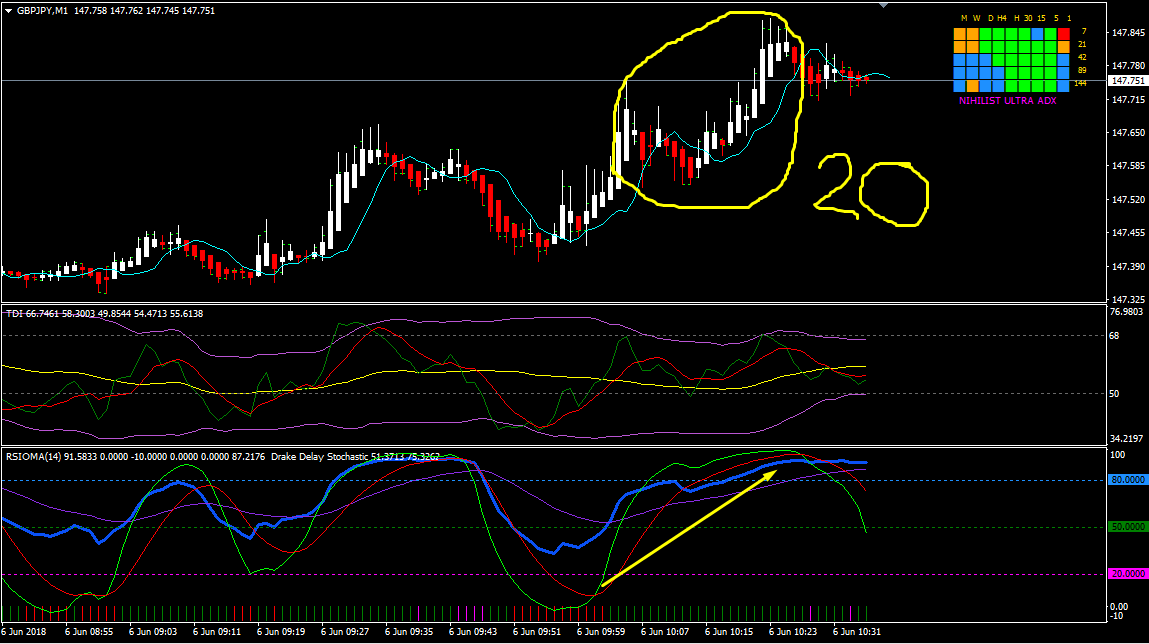The image size is (1149, 644).
Task: Click the TDI scale value 76.9803
Action: [1126, 311]
